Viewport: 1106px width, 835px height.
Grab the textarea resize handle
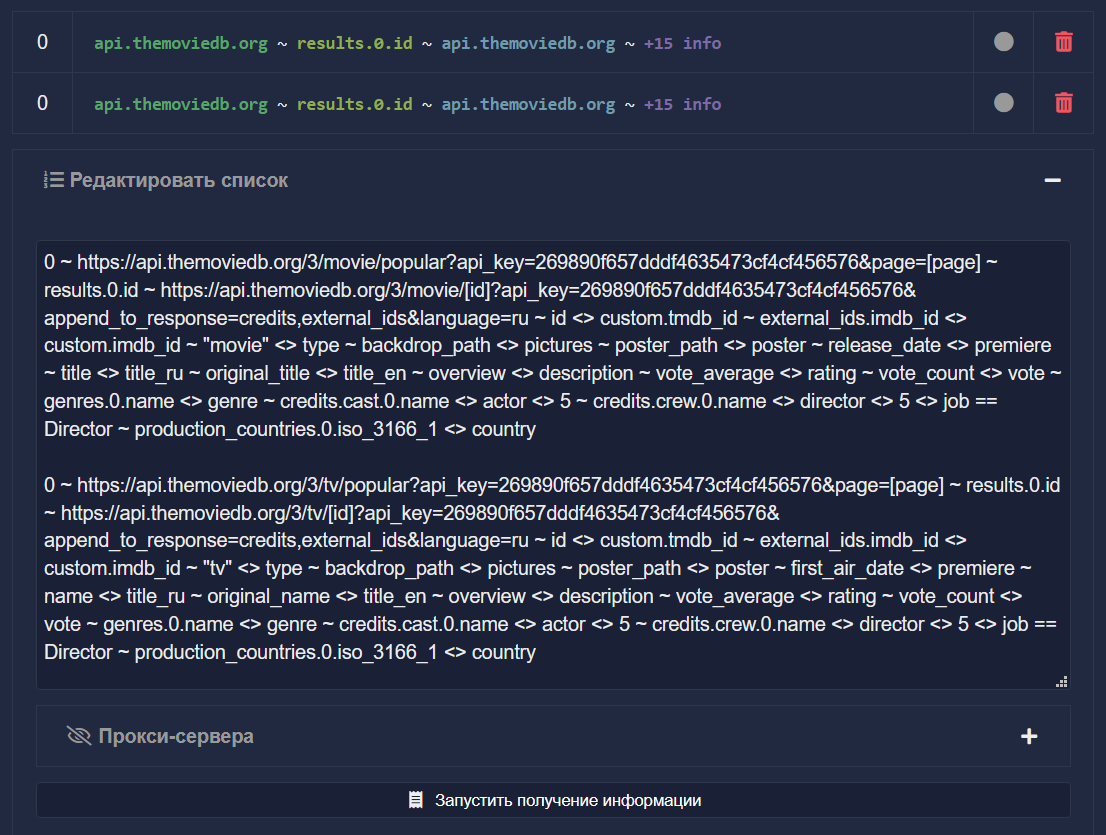coord(1062,681)
